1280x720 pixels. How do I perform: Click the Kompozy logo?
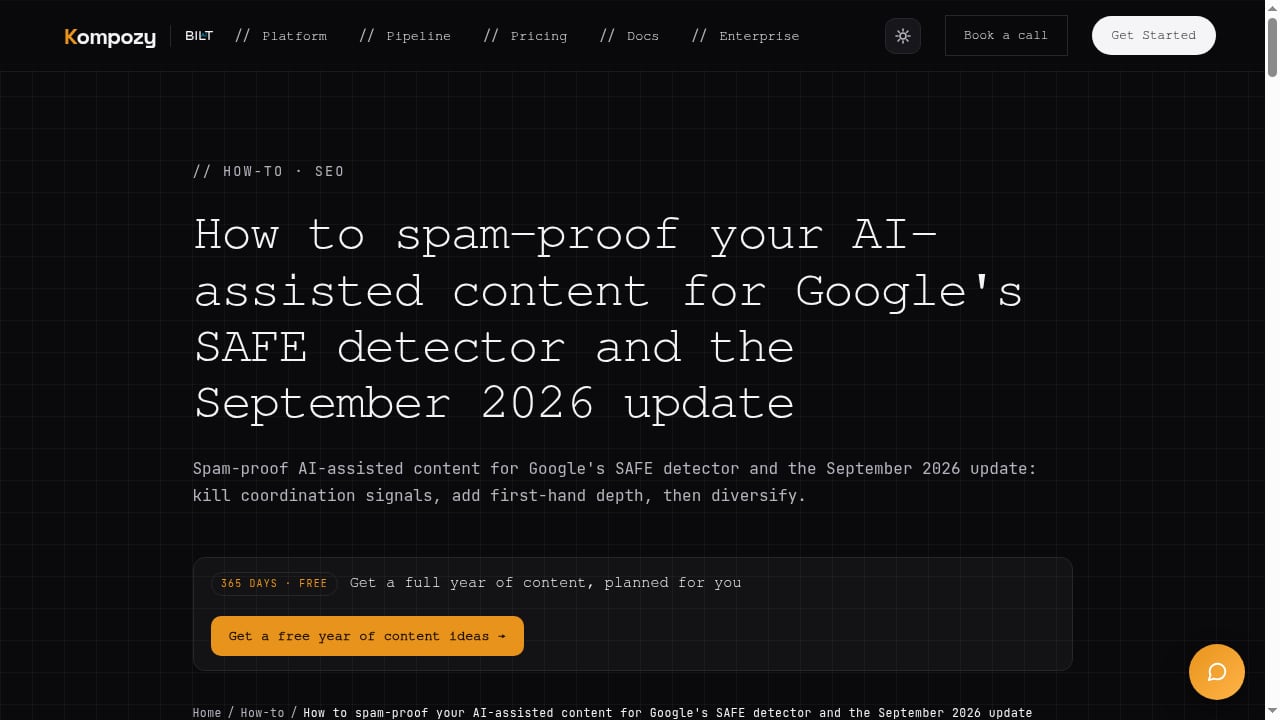coord(110,37)
